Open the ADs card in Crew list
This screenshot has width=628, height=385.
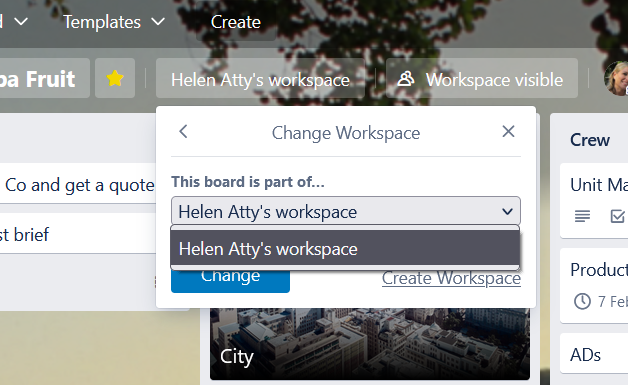pyautogui.click(x=594, y=355)
